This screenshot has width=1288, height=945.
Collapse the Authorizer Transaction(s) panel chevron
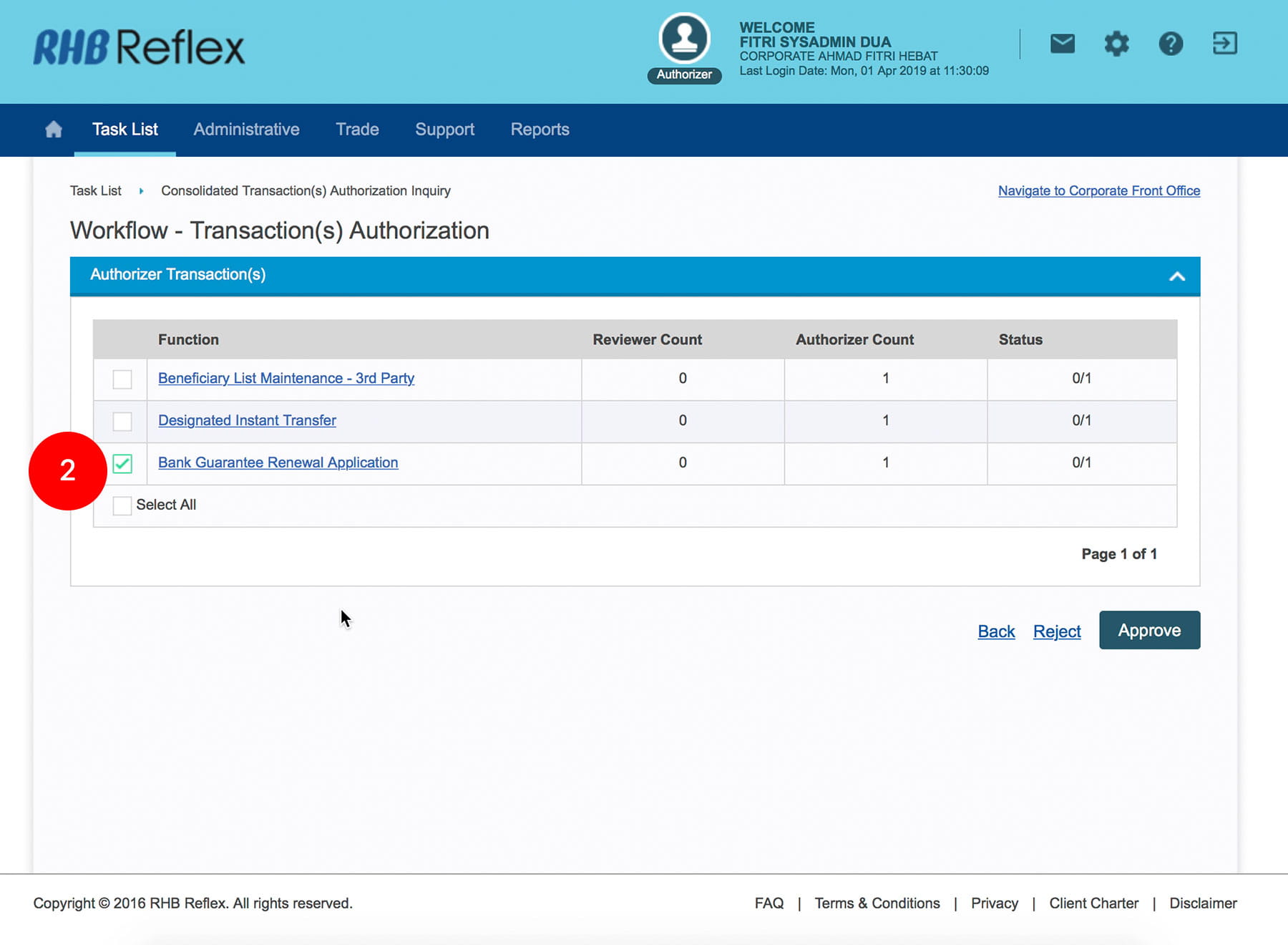pyautogui.click(x=1176, y=276)
